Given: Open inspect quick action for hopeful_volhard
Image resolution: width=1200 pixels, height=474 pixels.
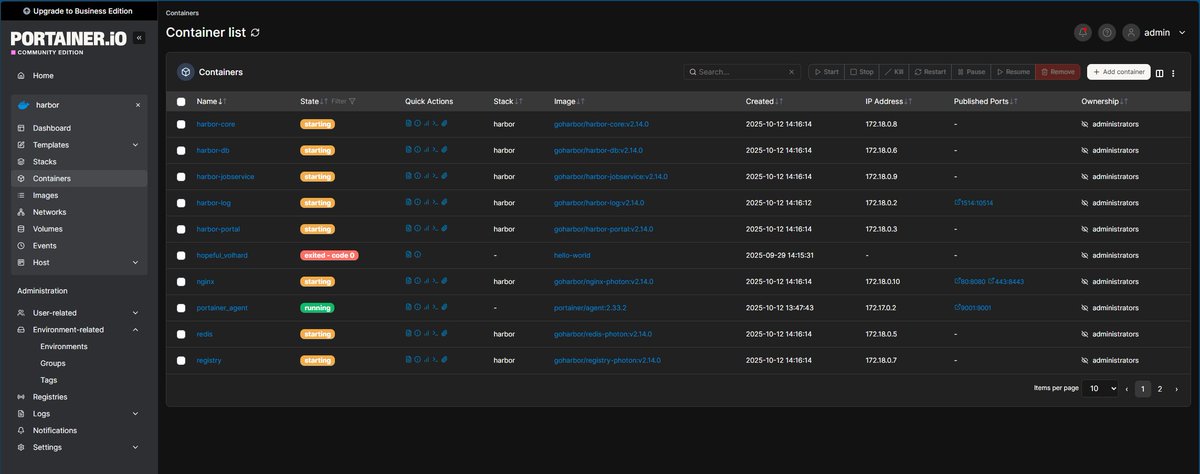Looking at the screenshot, I should (x=417, y=255).
